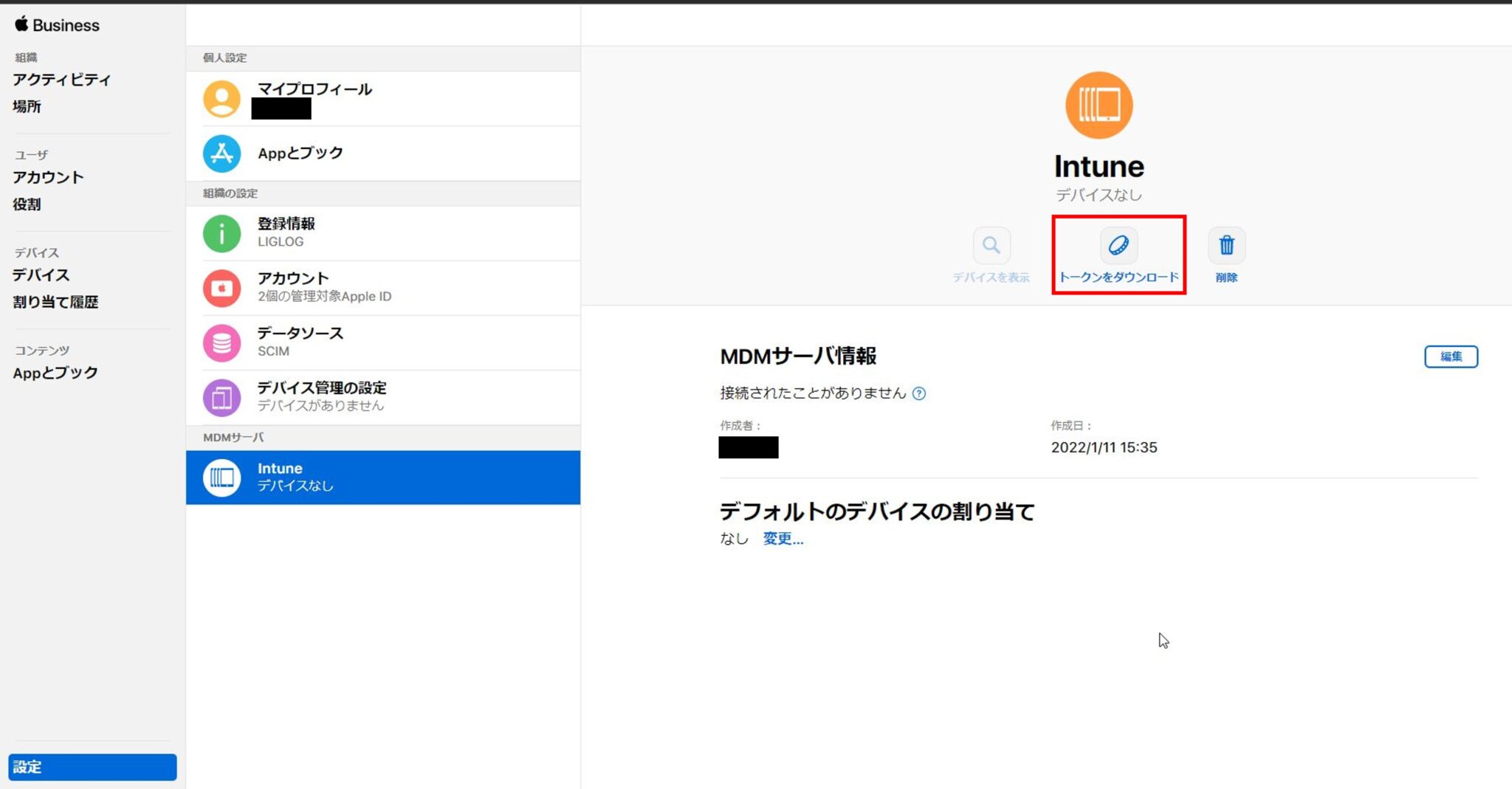Click the help icon beside 接続されたことがありません
1512x789 pixels.
pos(920,393)
